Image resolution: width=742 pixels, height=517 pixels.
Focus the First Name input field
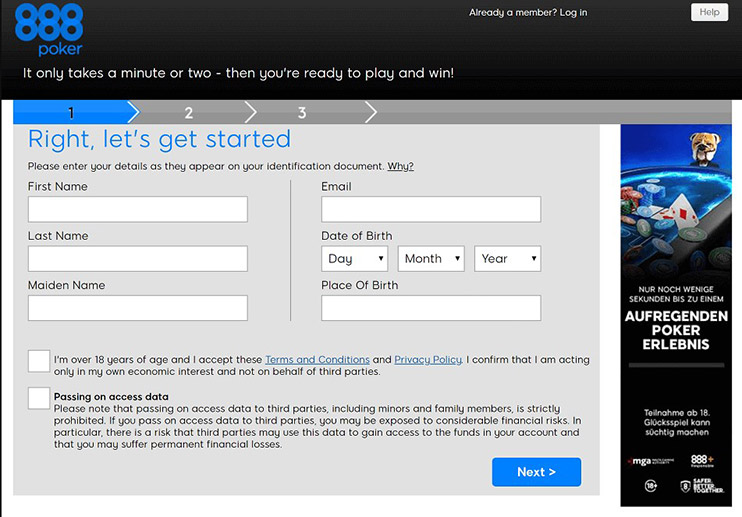[138, 209]
